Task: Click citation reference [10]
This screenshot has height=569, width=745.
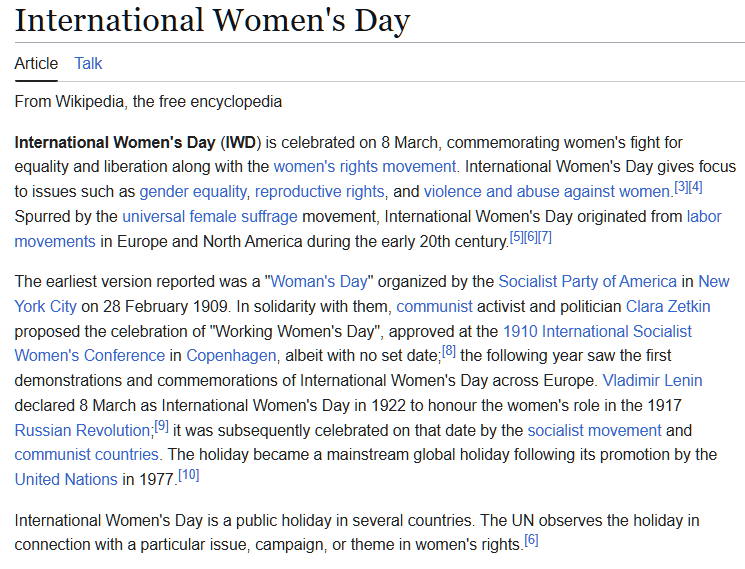Action: click(x=189, y=475)
